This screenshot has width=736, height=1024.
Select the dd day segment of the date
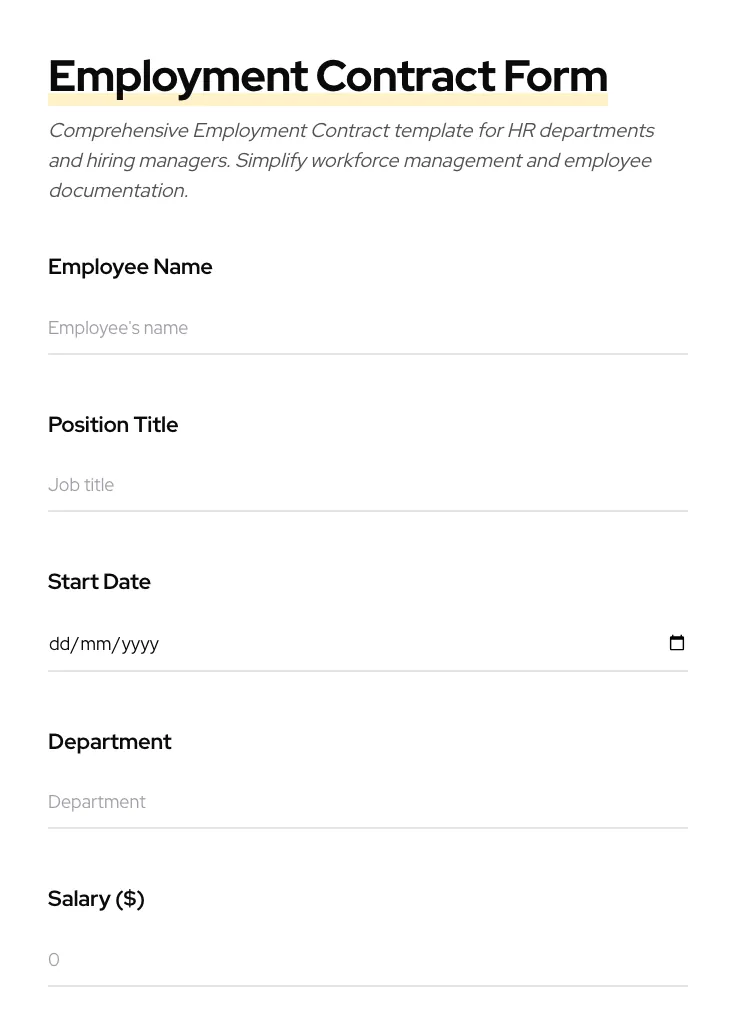pyautogui.click(x=58, y=643)
